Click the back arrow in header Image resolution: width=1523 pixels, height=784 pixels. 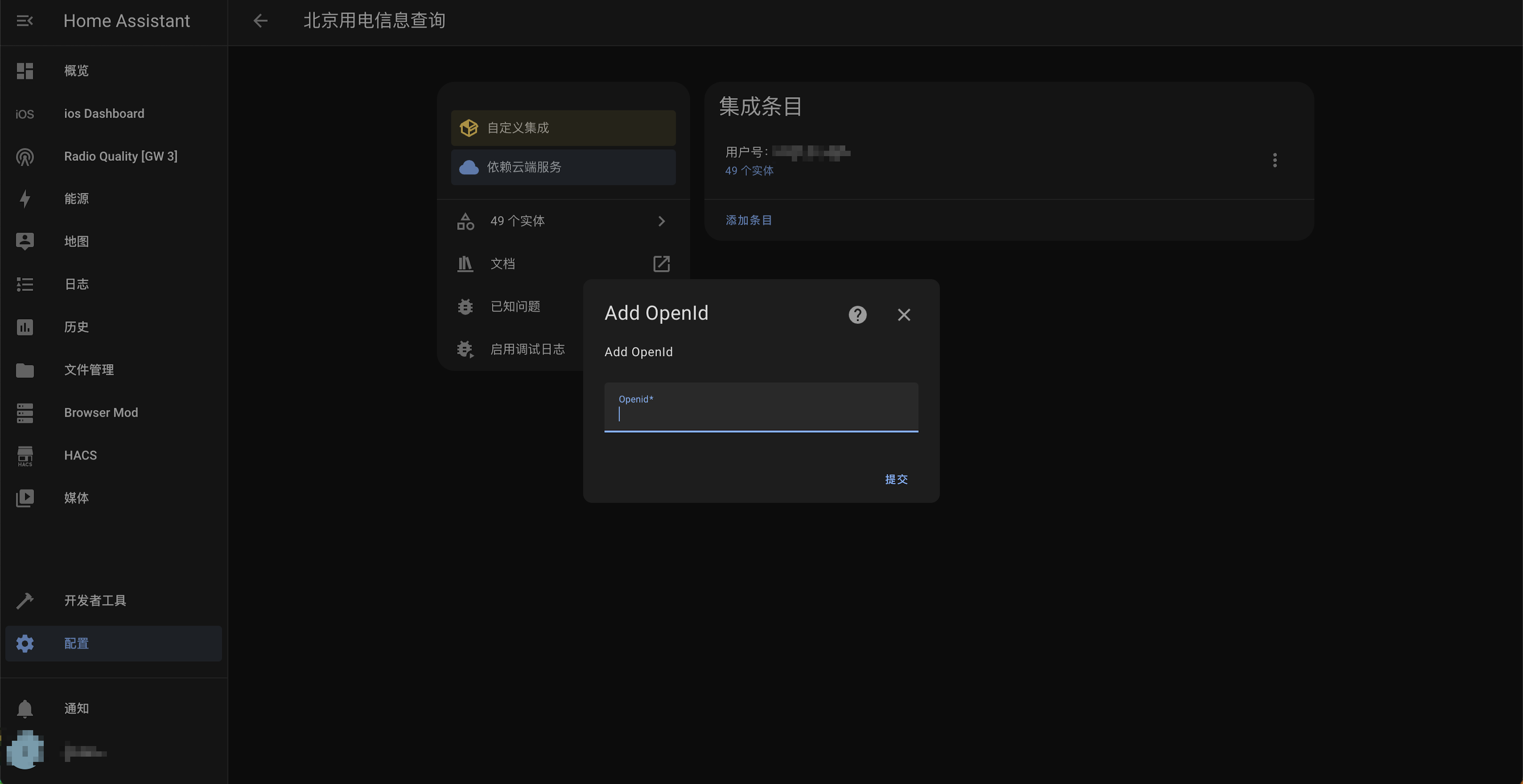[260, 21]
